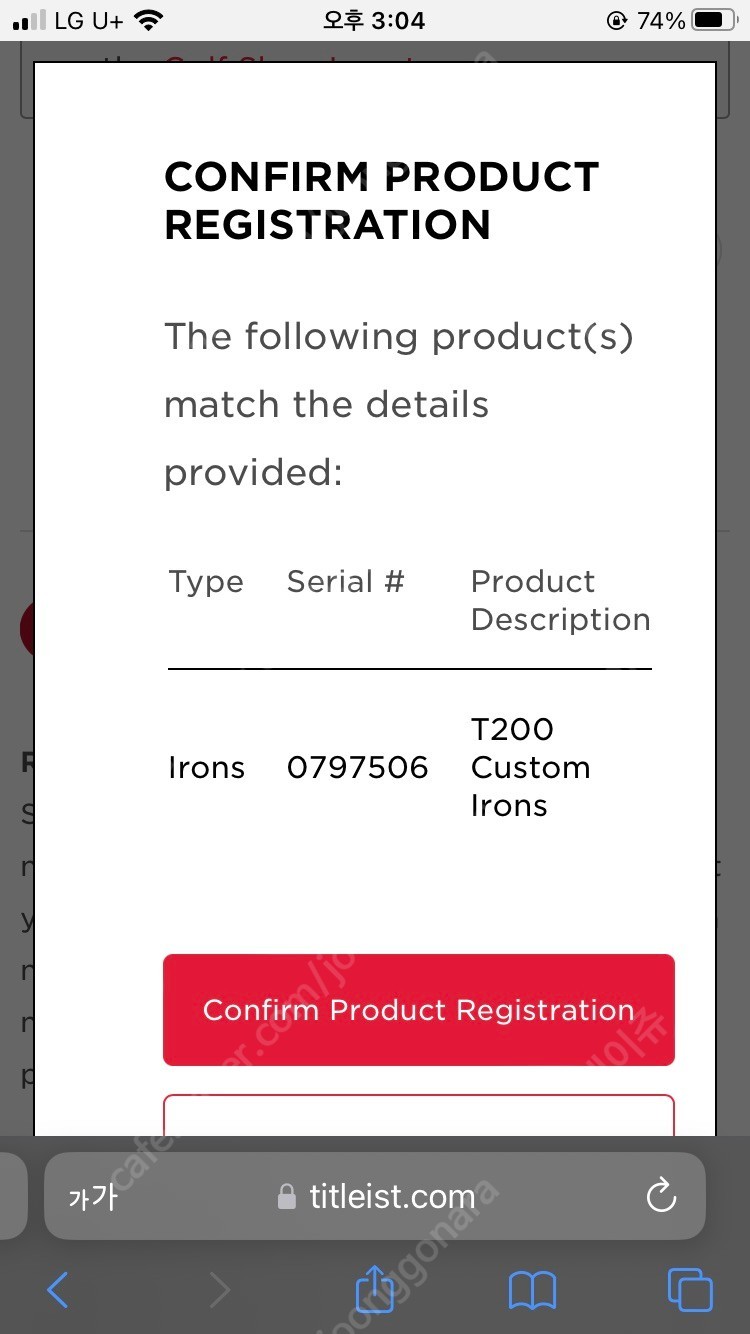Tap the lock icon beside titleist.com
The width and height of the screenshot is (750, 1334).
pyautogui.click(x=287, y=1197)
